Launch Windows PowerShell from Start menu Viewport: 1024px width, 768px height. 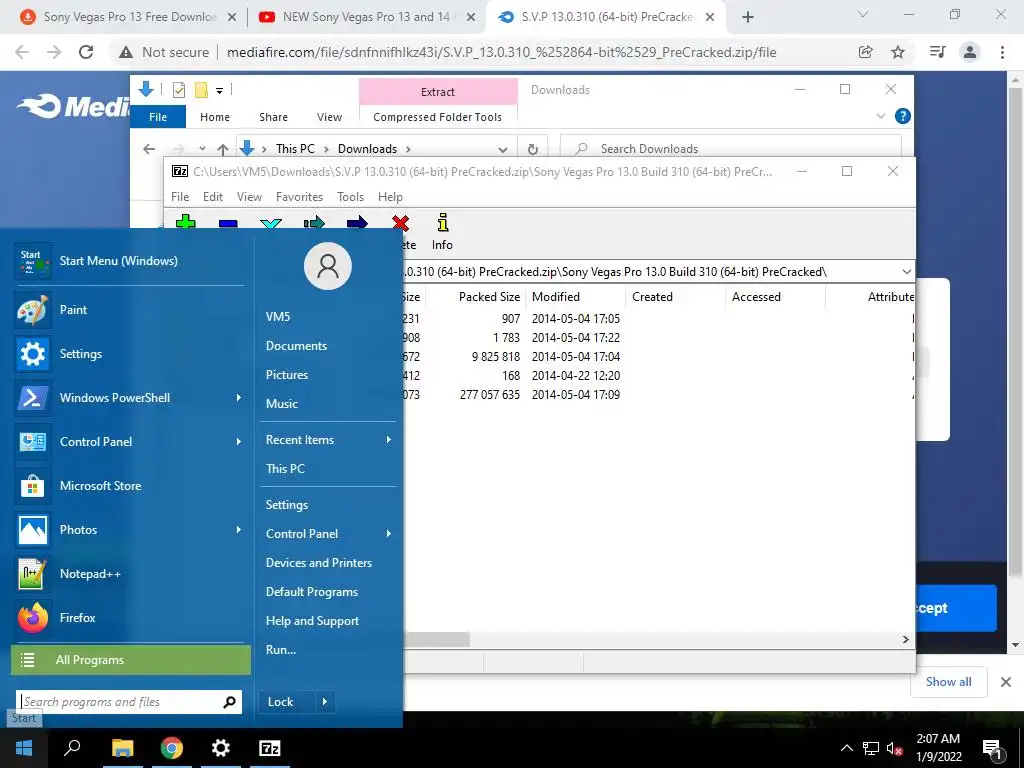(131, 398)
